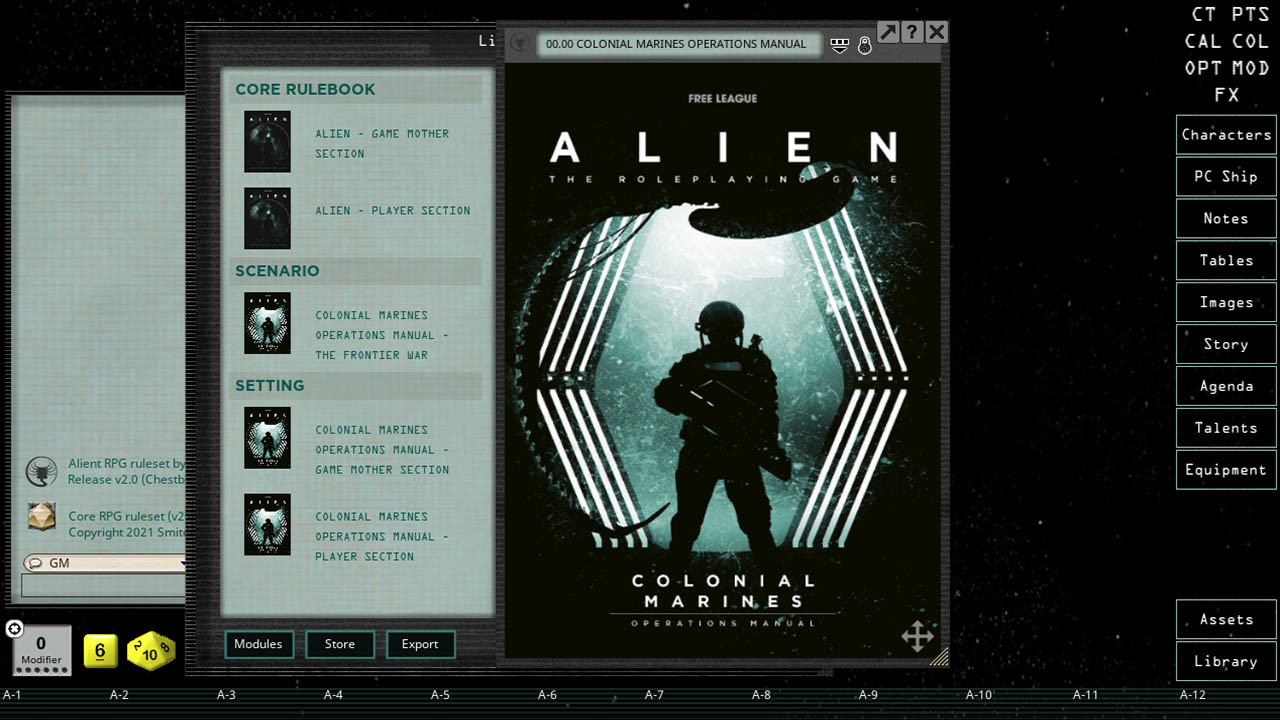1280x720 pixels.
Task: Click the gear icon on the Modifier box
Action: pyautogui.click(x=14, y=629)
